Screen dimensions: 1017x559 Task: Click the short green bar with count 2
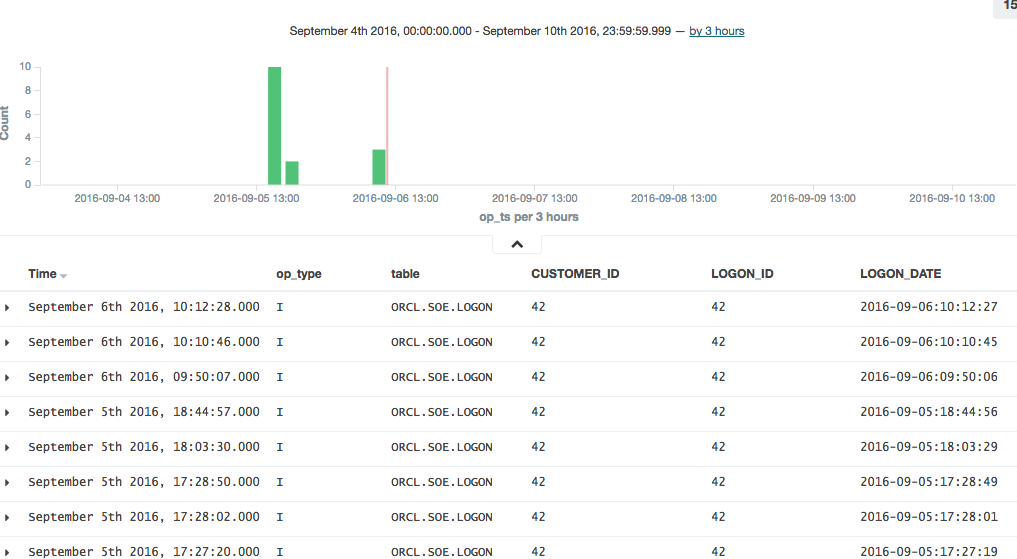[x=292, y=173]
